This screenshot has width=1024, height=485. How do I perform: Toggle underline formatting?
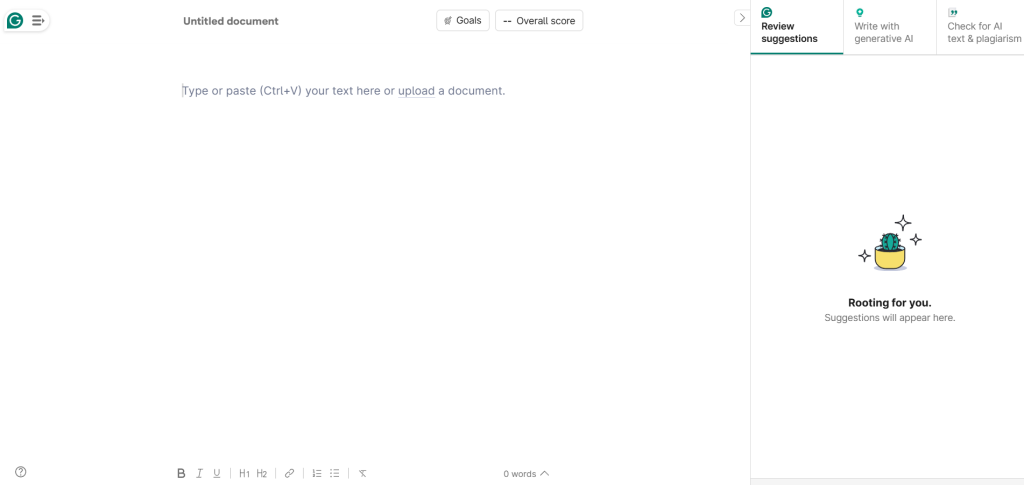point(217,473)
